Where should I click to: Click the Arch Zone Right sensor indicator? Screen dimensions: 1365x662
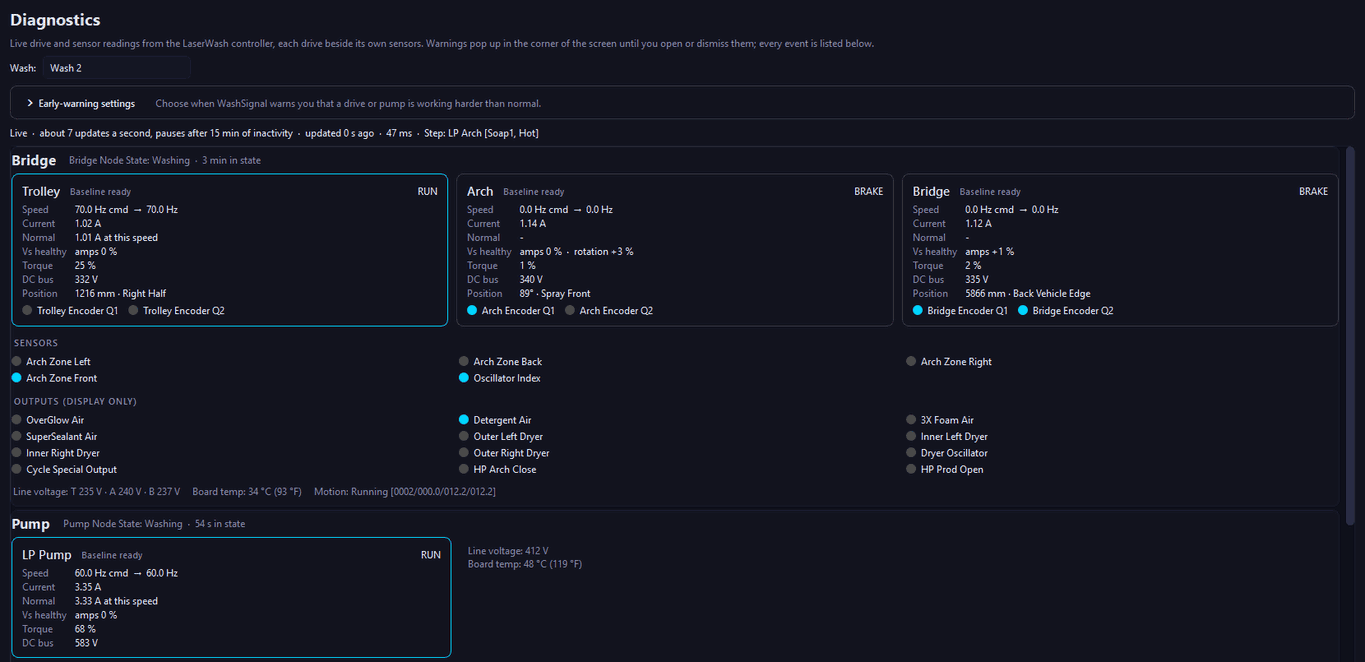tap(911, 361)
